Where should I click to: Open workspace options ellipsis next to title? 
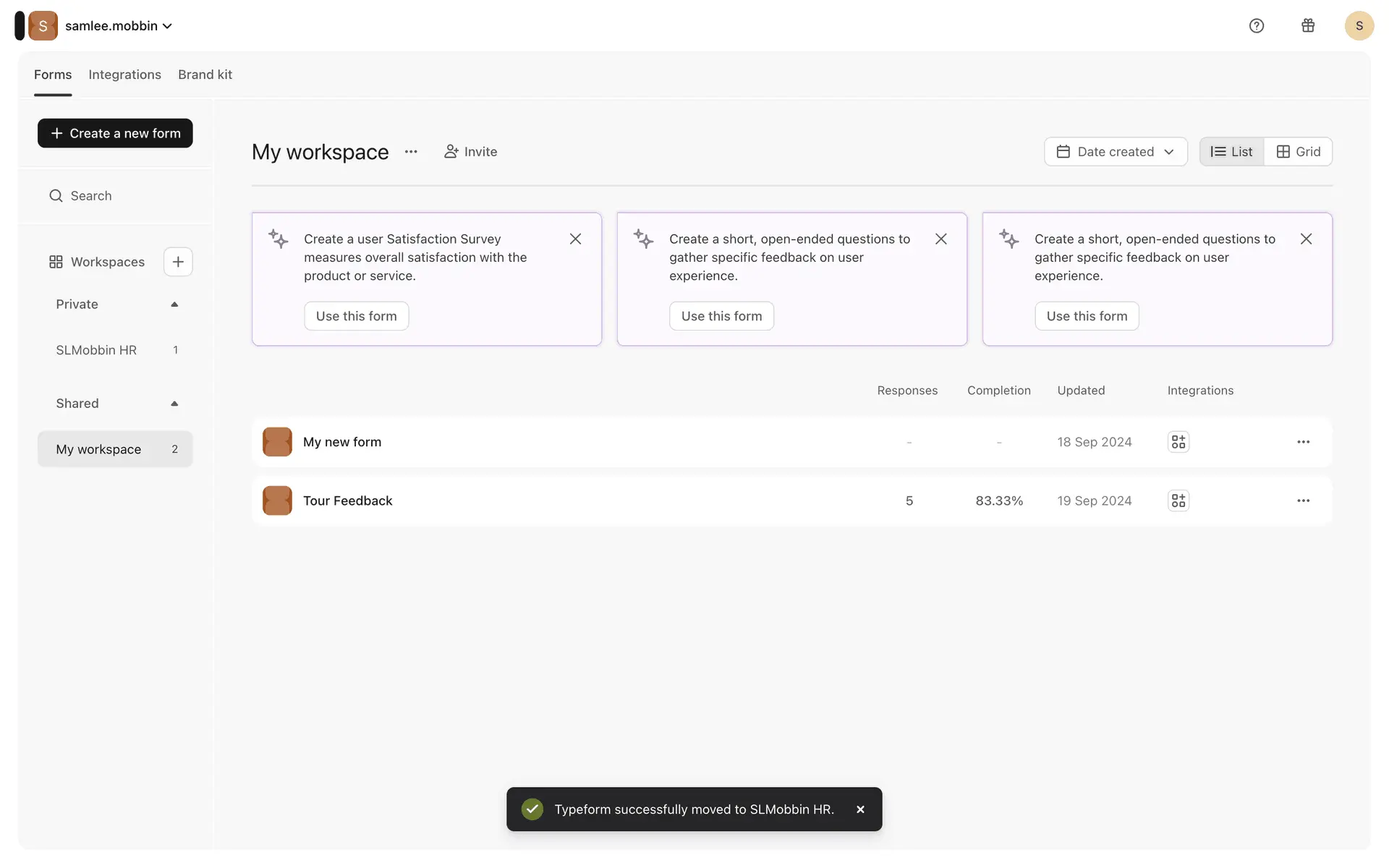[411, 152]
